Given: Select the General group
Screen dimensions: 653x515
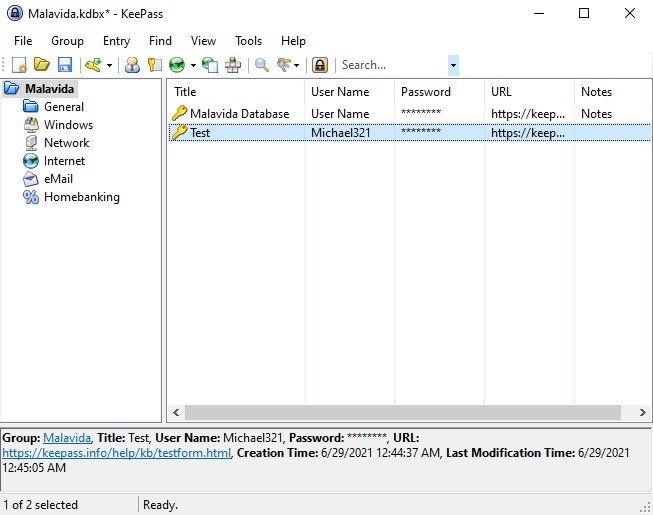Looking at the screenshot, I should (x=64, y=107).
